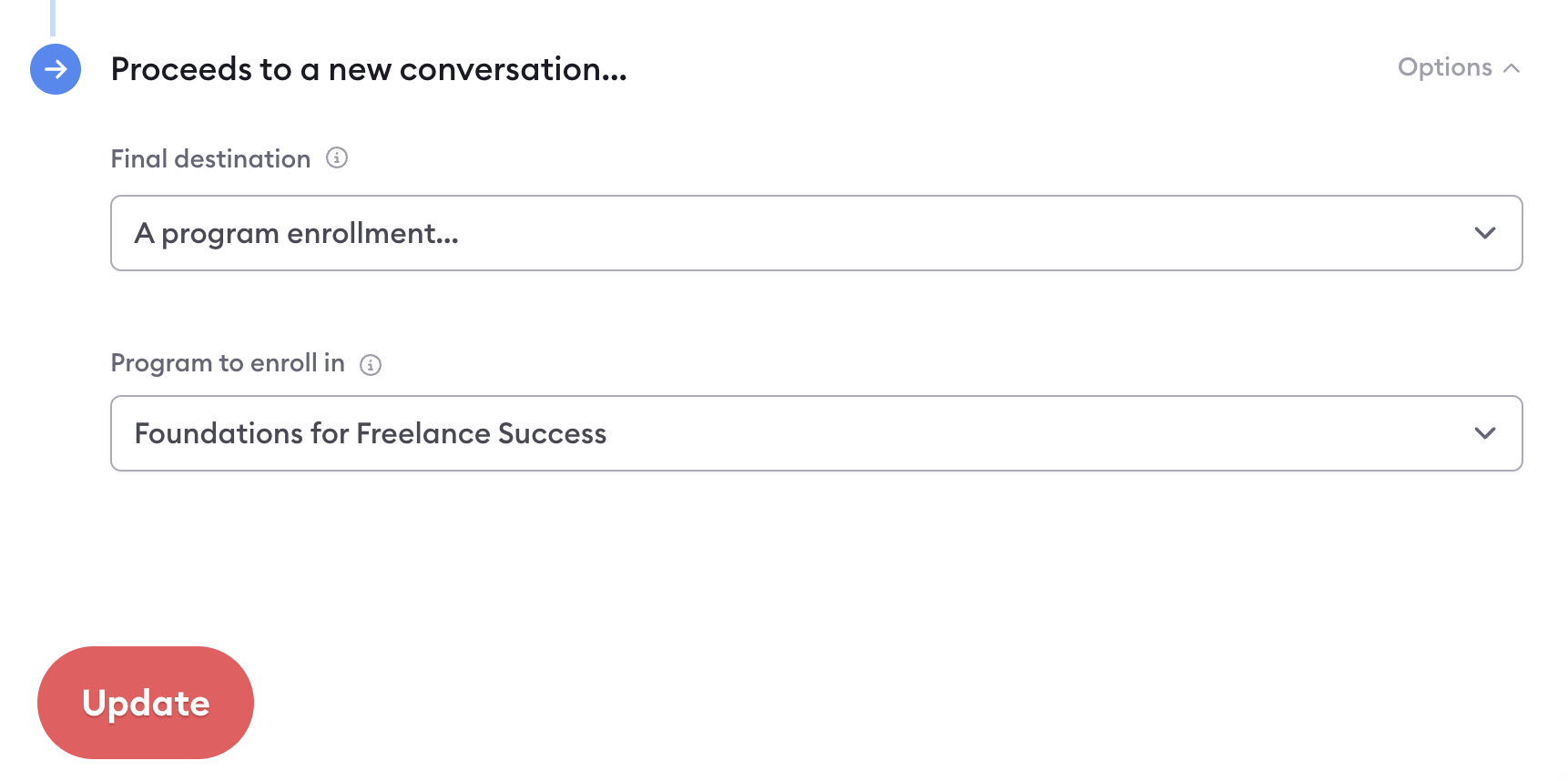Open info tooltip beside Final destination

tap(337, 157)
